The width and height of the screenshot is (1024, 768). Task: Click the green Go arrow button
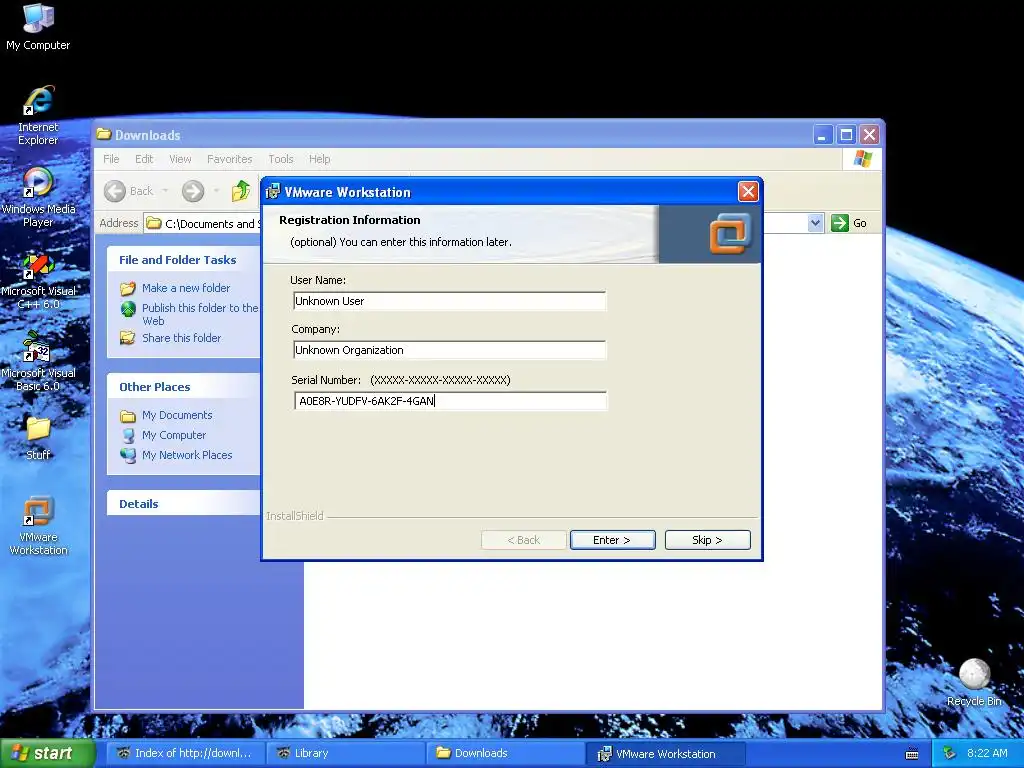840,223
